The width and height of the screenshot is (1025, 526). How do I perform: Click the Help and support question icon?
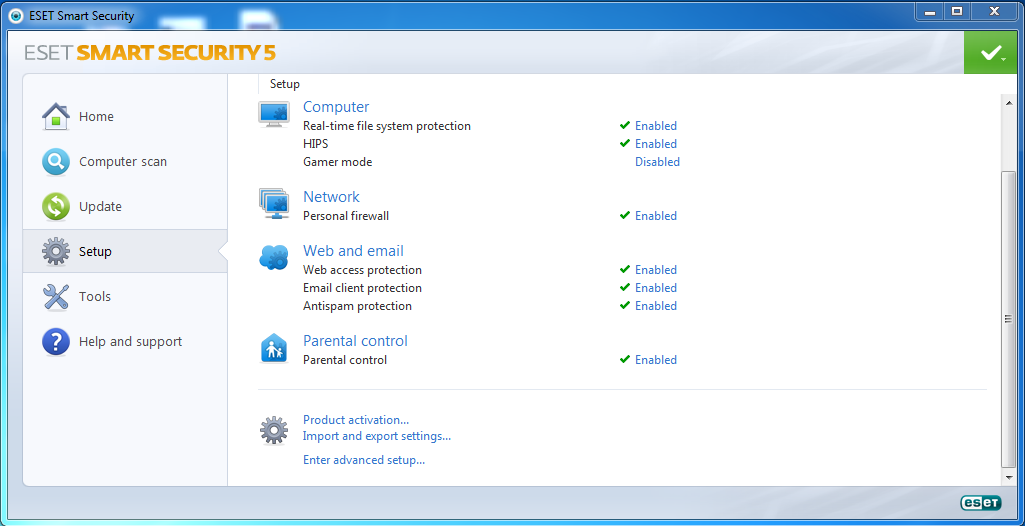point(56,342)
